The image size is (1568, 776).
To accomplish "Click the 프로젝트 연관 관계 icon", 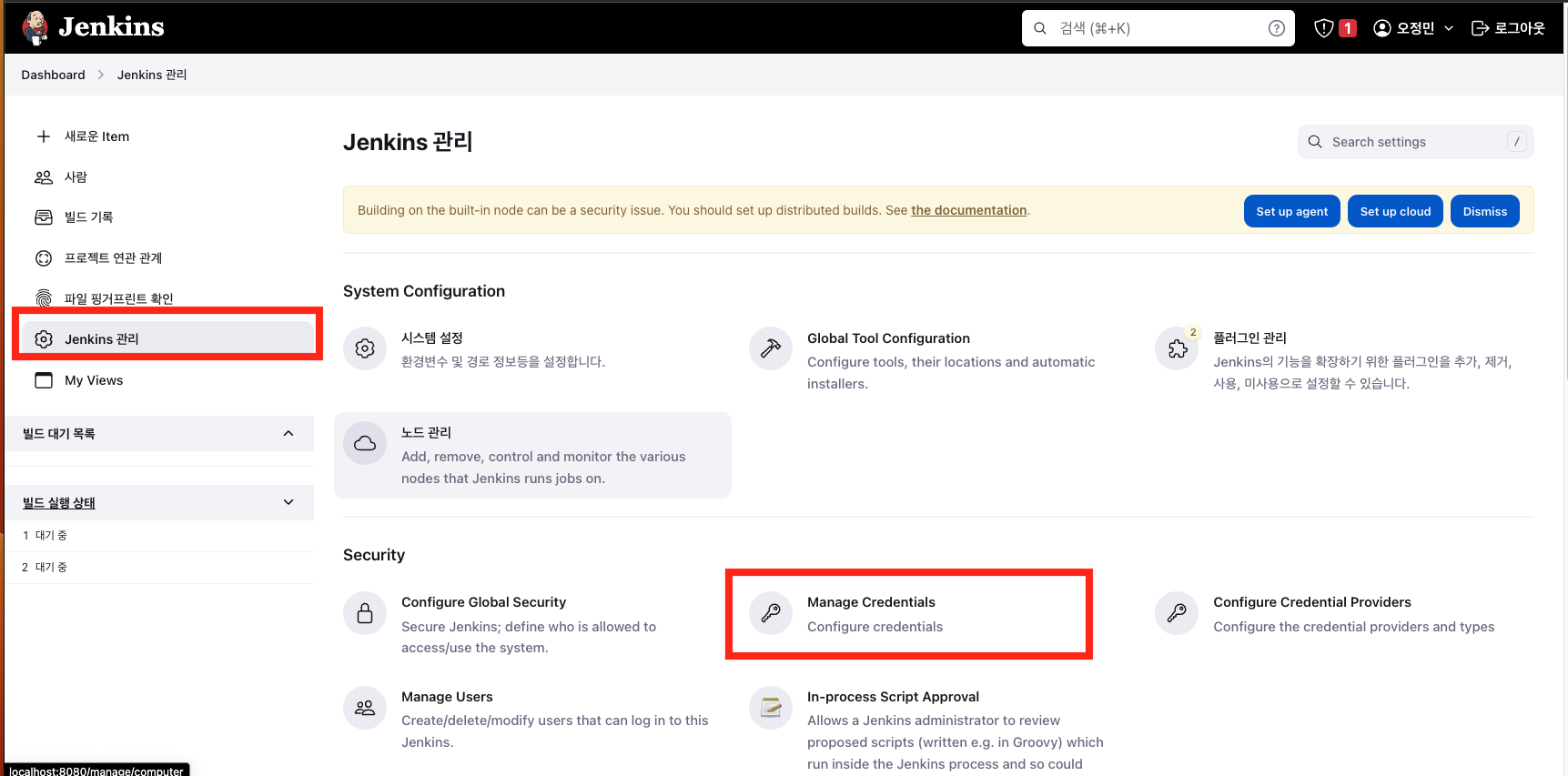I will pyautogui.click(x=44, y=258).
